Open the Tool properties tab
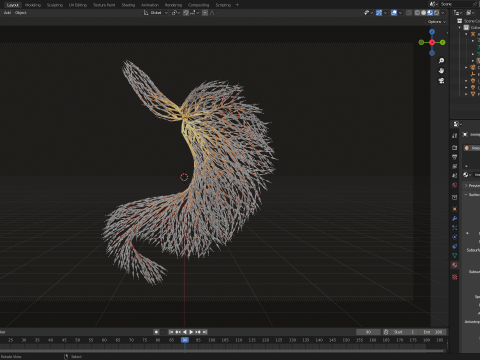The width and height of the screenshot is (480, 360). tap(455, 136)
